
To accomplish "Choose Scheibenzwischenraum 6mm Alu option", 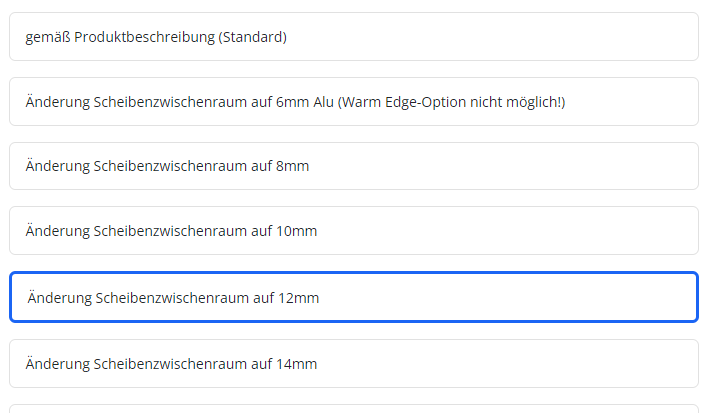I will point(353,102).
